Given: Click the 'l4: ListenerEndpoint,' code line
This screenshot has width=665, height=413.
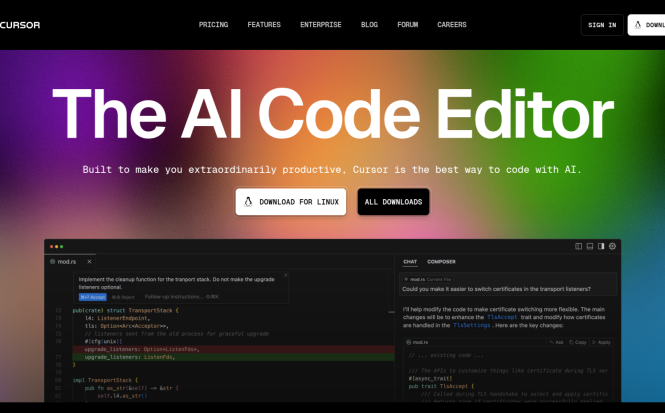Looking at the screenshot, I should [x=117, y=318].
